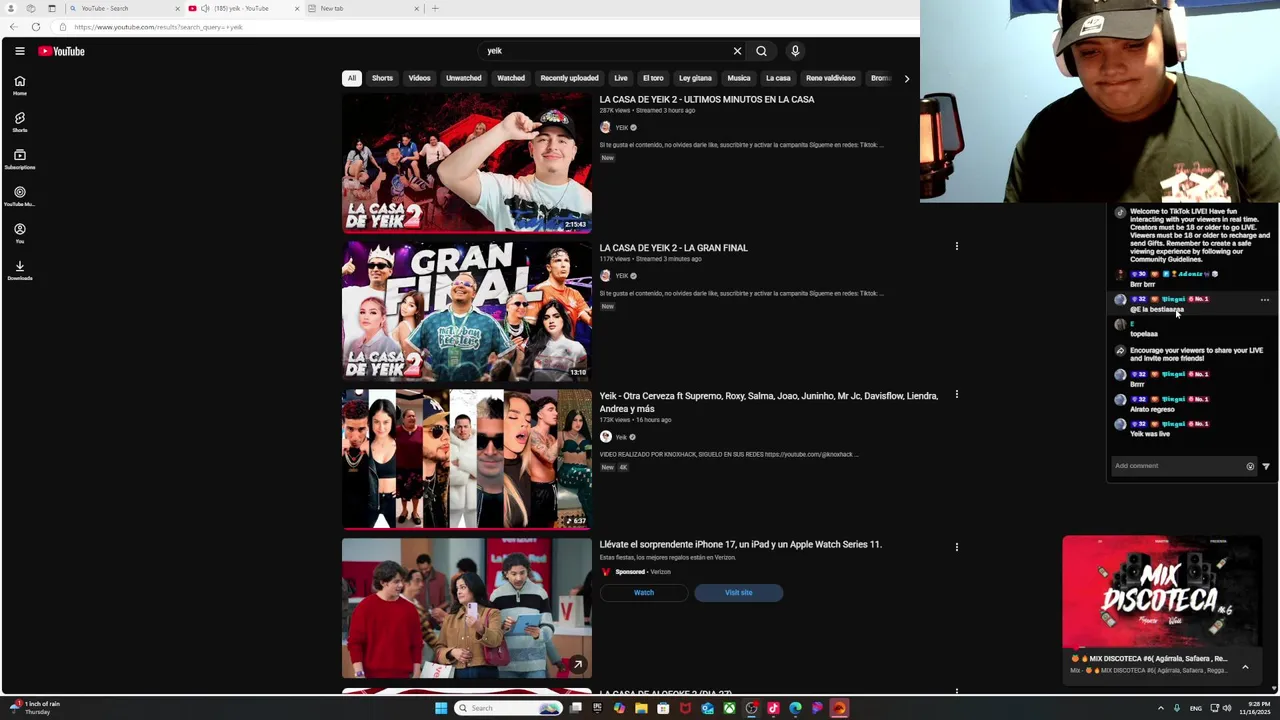Open title LA CASA DE YEIK 2 - LA GRAN FINAL
The width and height of the screenshot is (1280, 720).
point(673,248)
